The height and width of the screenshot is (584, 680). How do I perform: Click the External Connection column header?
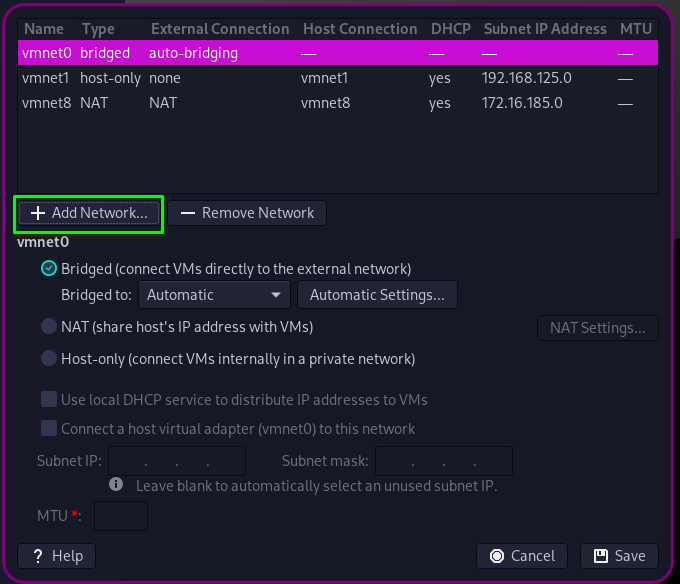point(220,29)
